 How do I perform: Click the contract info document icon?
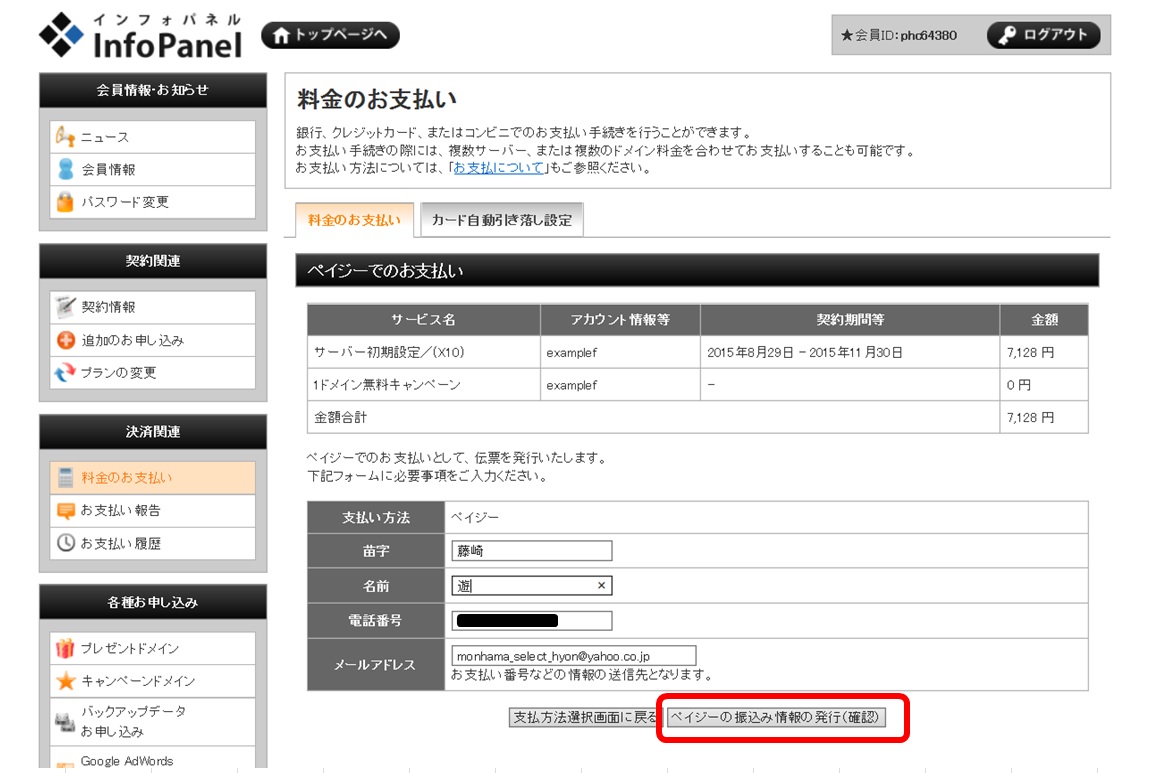tap(65, 307)
